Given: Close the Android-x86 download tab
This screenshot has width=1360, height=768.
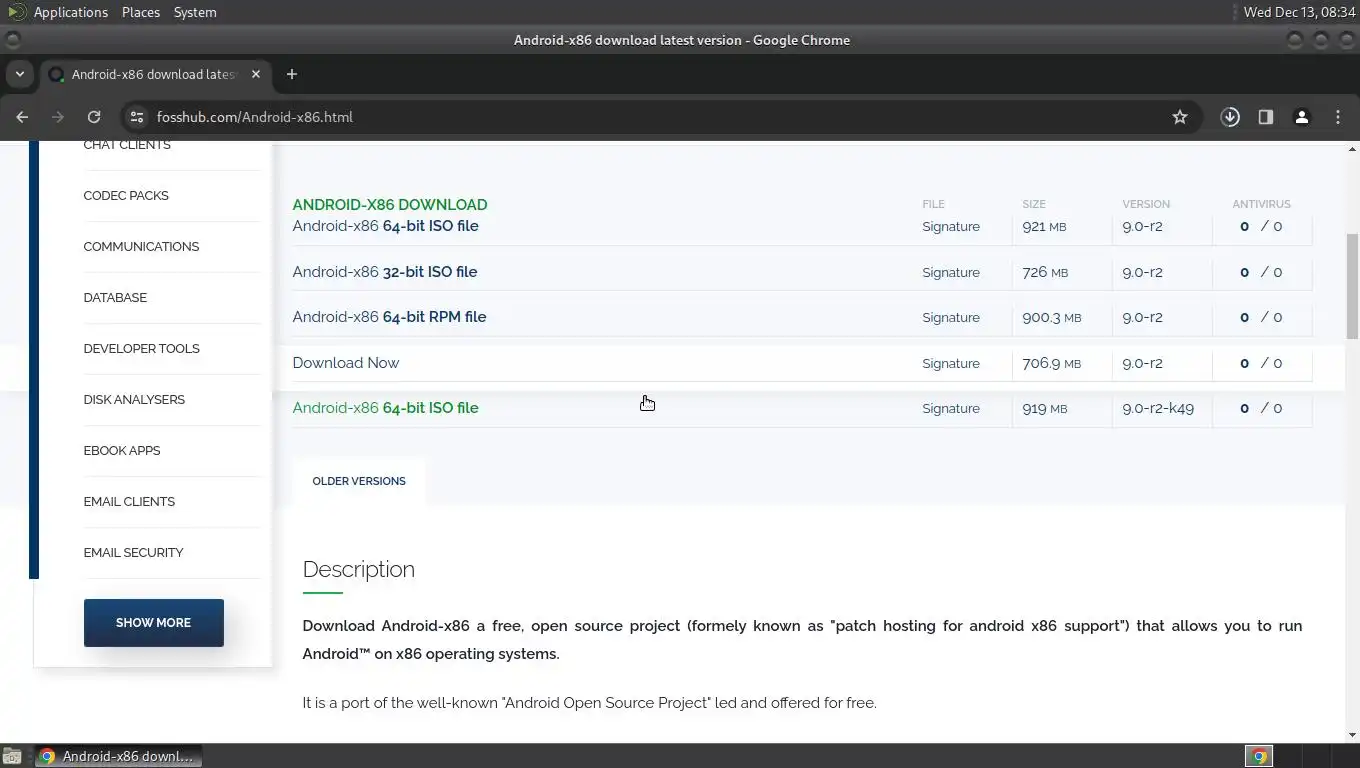Looking at the screenshot, I should (x=256, y=74).
